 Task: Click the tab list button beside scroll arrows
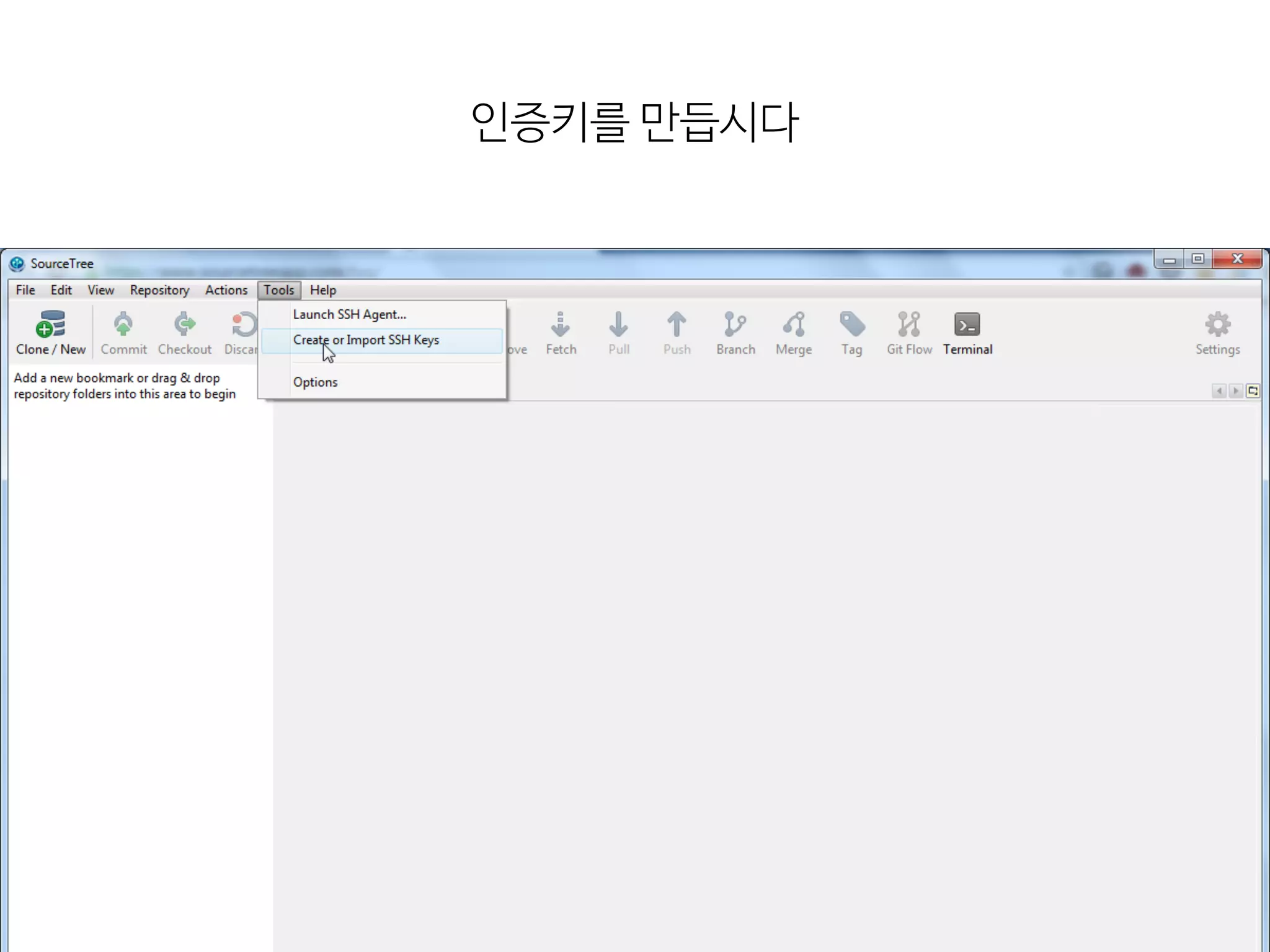tap(1253, 391)
